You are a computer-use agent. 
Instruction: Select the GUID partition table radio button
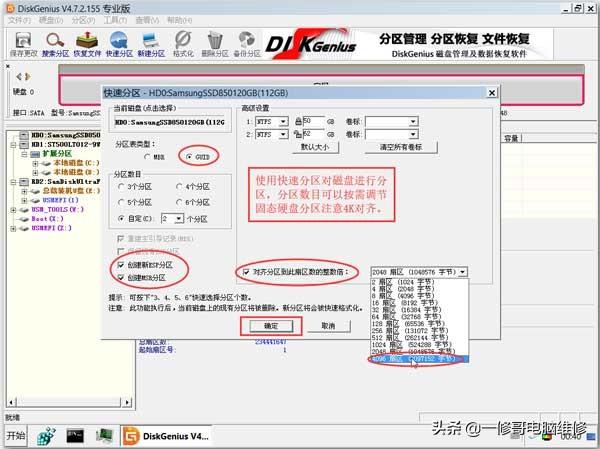pyautogui.click(x=189, y=157)
